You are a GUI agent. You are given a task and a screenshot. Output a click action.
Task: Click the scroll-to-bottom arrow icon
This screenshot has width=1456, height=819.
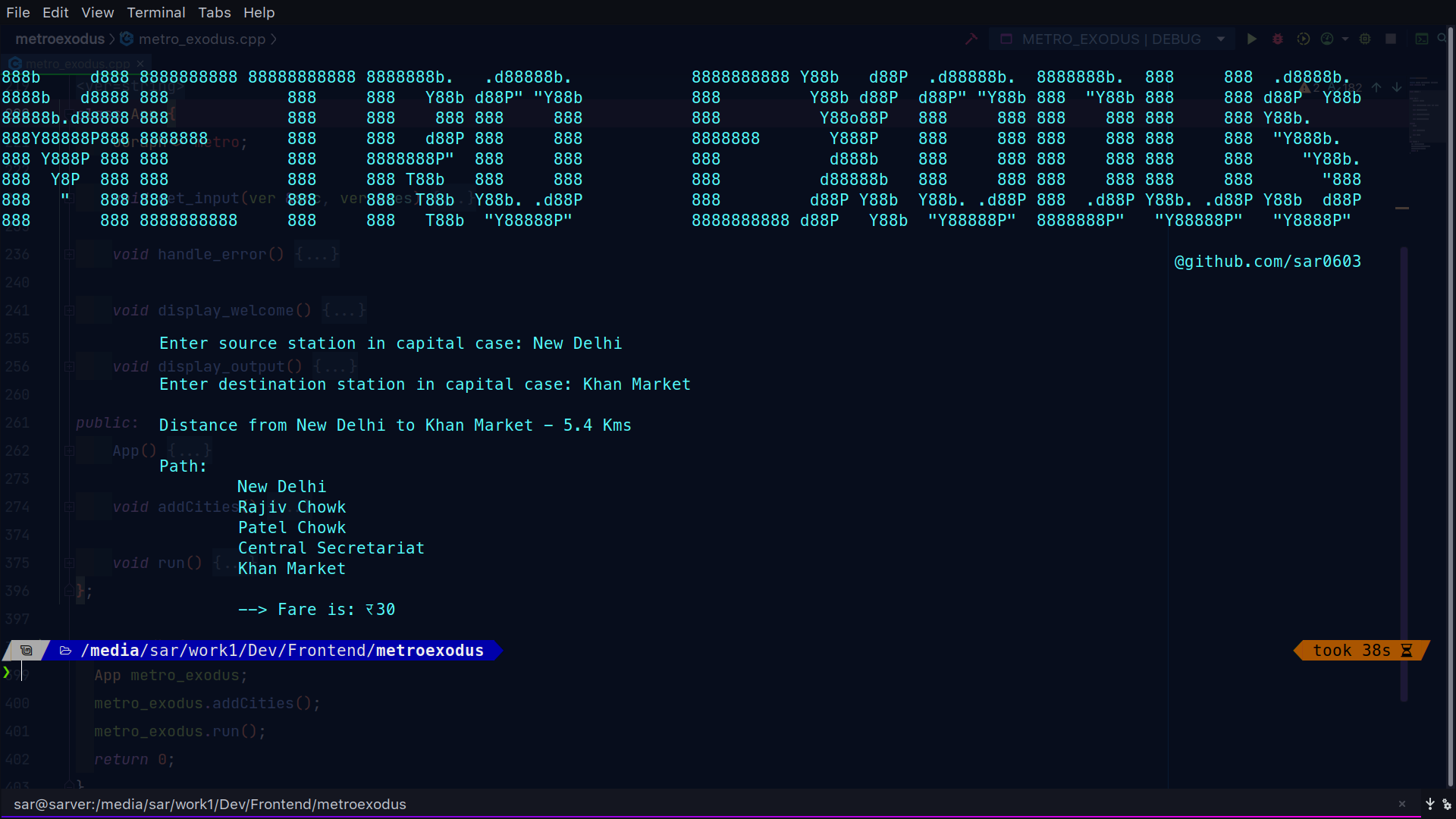click(x=1430, y=804)
